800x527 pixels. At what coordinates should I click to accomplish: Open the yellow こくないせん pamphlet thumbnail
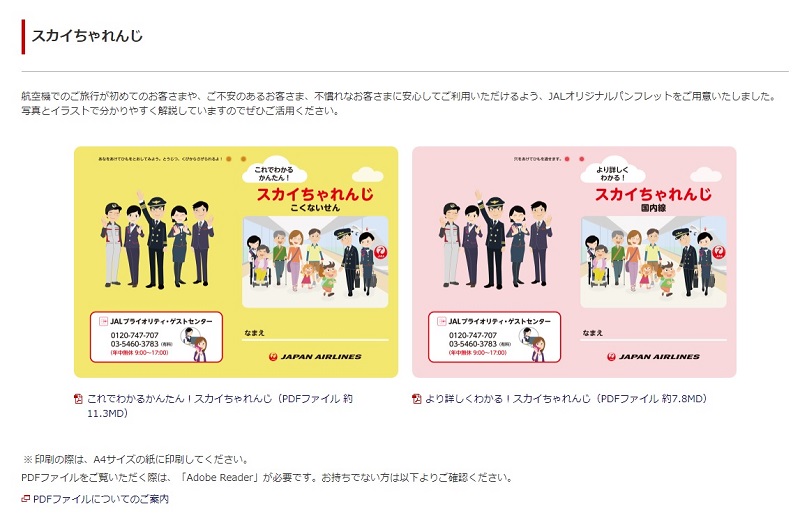[x=236, y=262]
